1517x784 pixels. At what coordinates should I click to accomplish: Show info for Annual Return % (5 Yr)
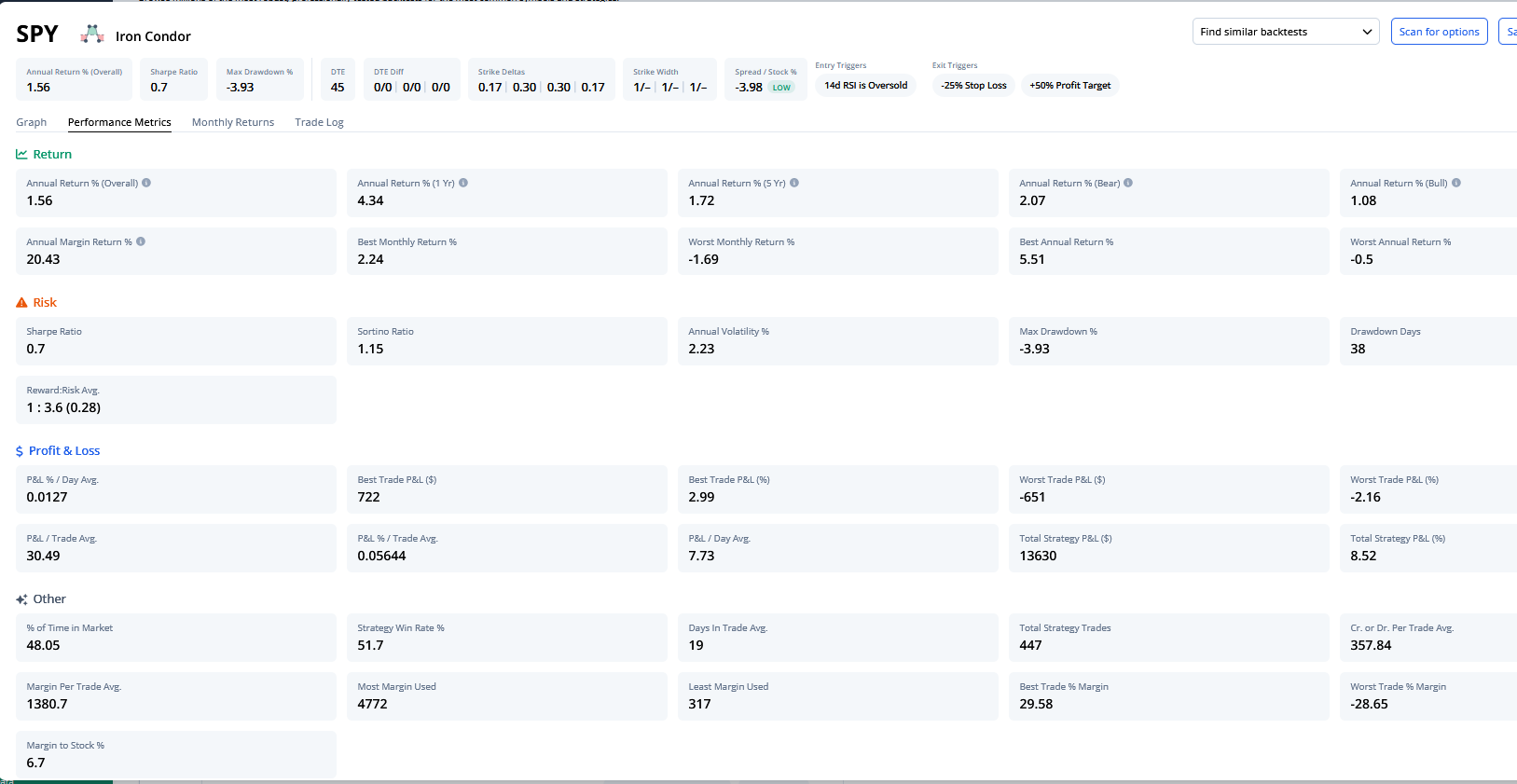794,183
